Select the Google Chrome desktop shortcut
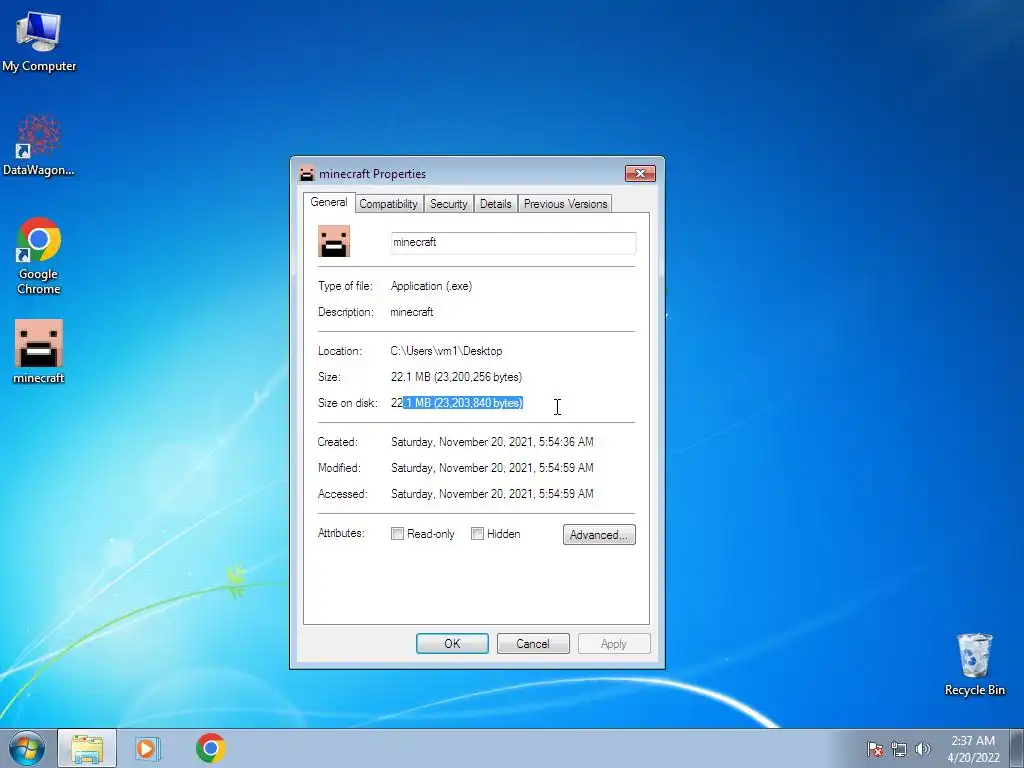Image resolution: width=1024 pixels, height=768 pixels. [x=39, y=255]
